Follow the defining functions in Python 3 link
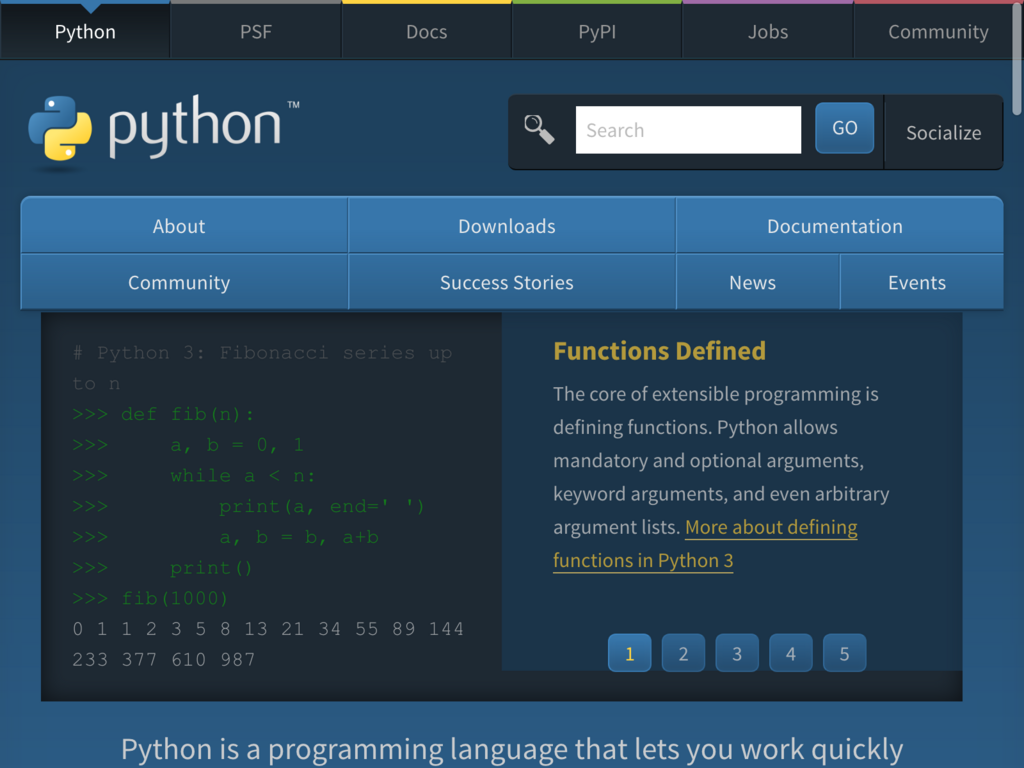 point(643,560)
